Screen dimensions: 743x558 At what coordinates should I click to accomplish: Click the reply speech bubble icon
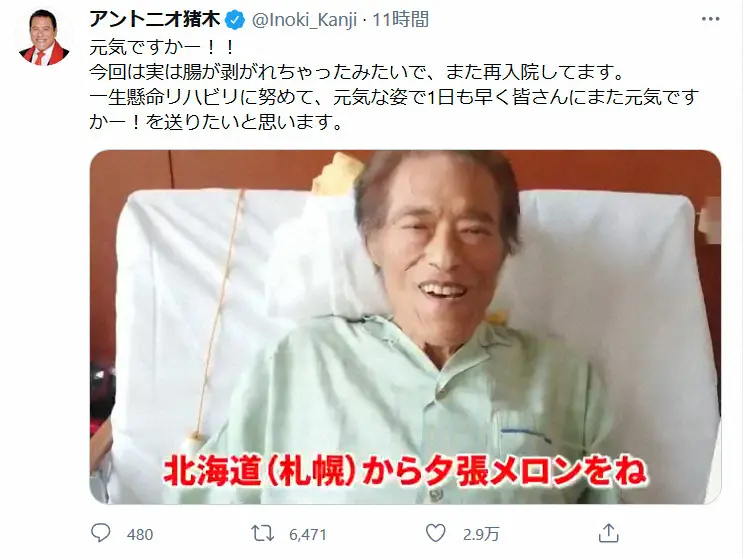click(100, 533)
